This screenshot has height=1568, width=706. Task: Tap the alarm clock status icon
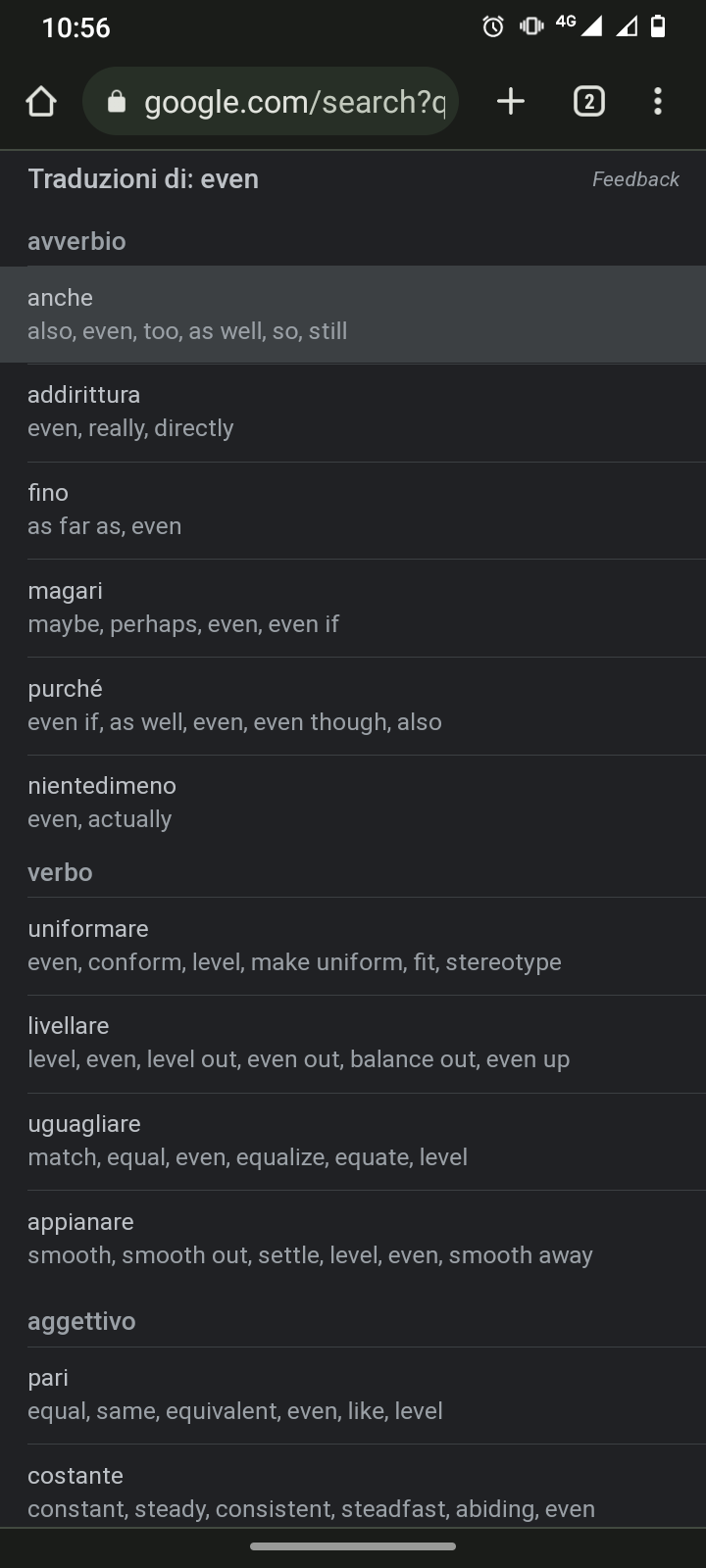[x=493, y=26]
